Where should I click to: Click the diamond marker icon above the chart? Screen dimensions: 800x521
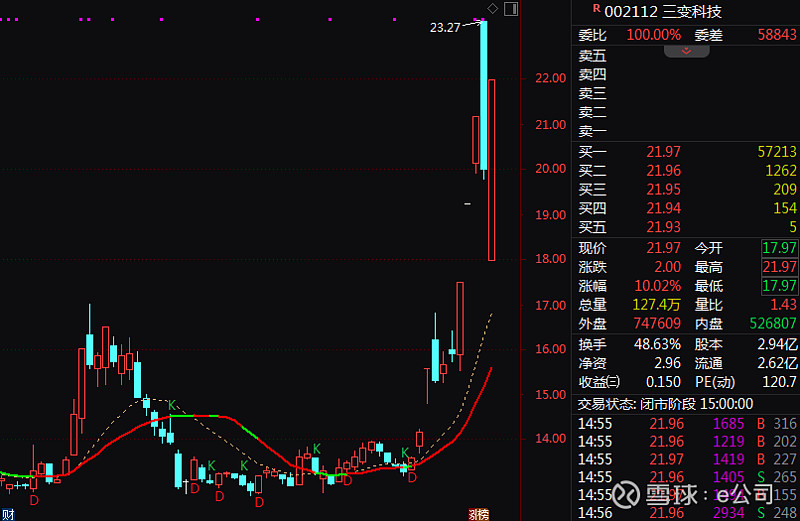pyautogui.click(x=492, y=9)
